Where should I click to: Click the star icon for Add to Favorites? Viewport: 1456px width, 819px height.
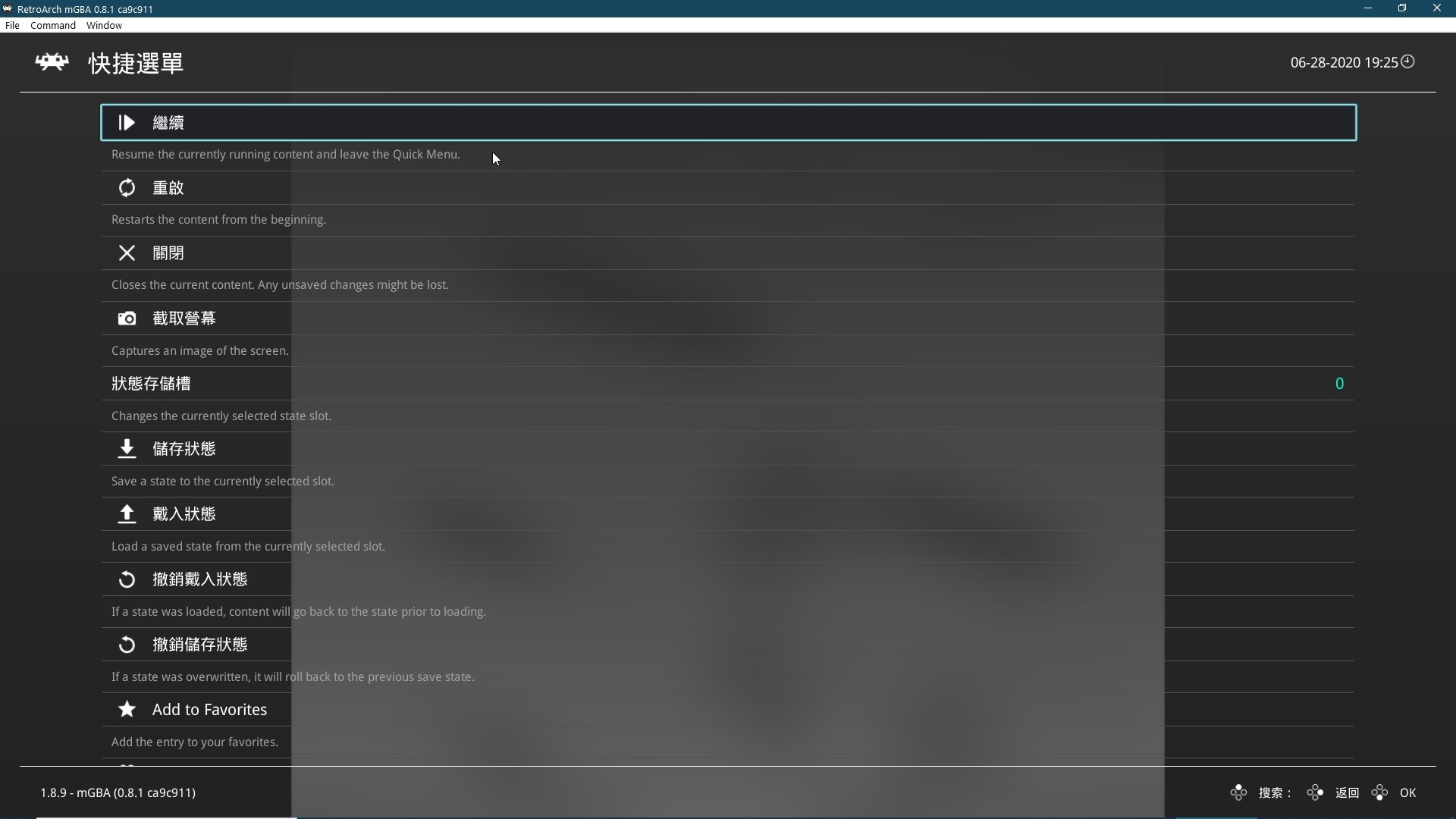click(x=127, y=709)
